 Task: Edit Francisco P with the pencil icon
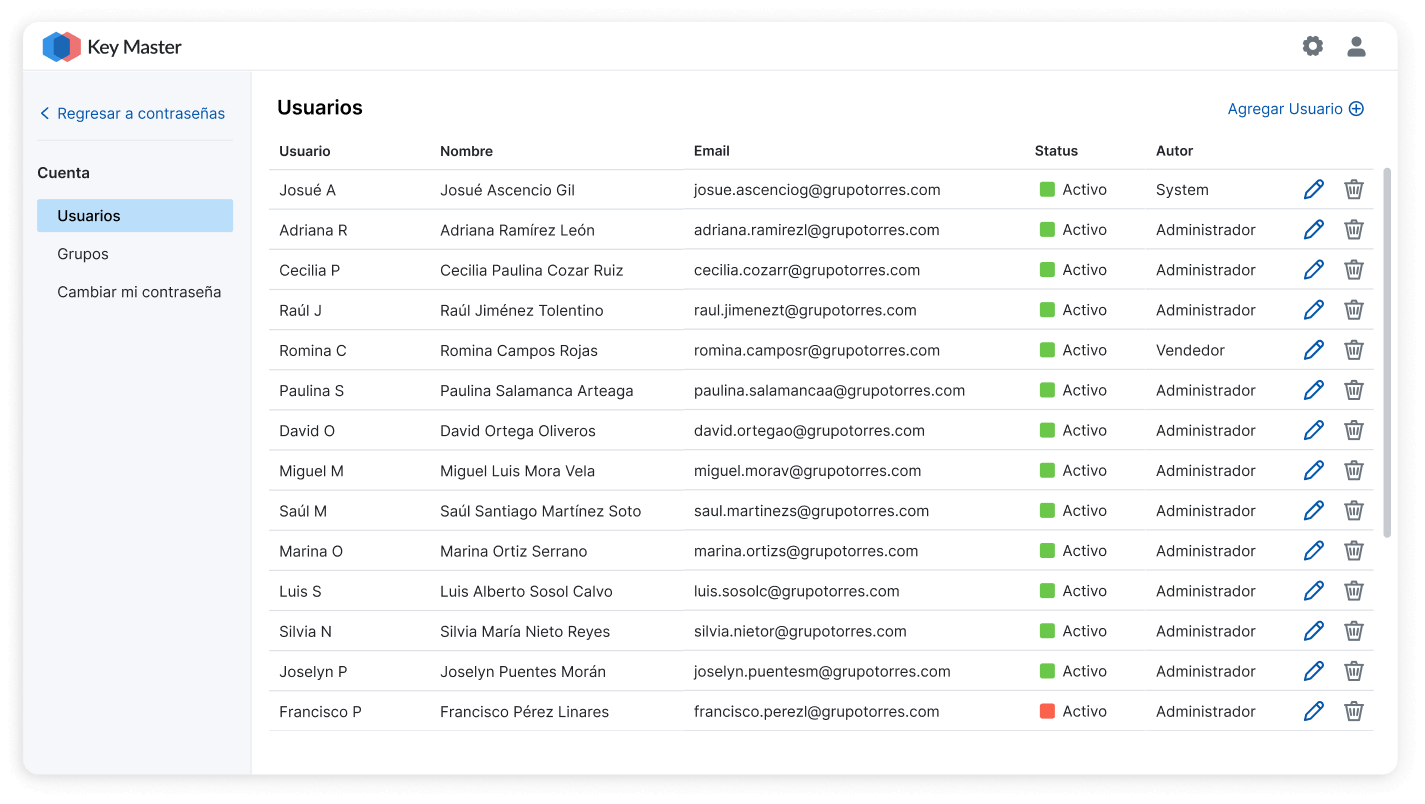1313,711
